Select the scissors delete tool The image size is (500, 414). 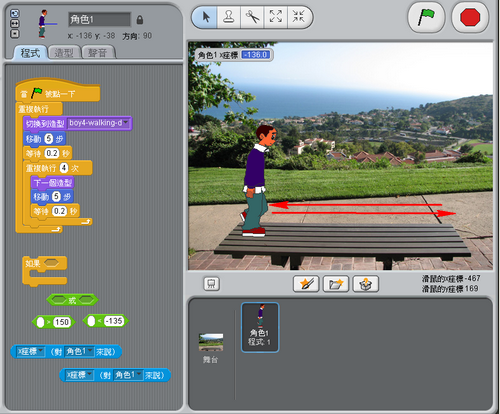click(x=252, y=17)
